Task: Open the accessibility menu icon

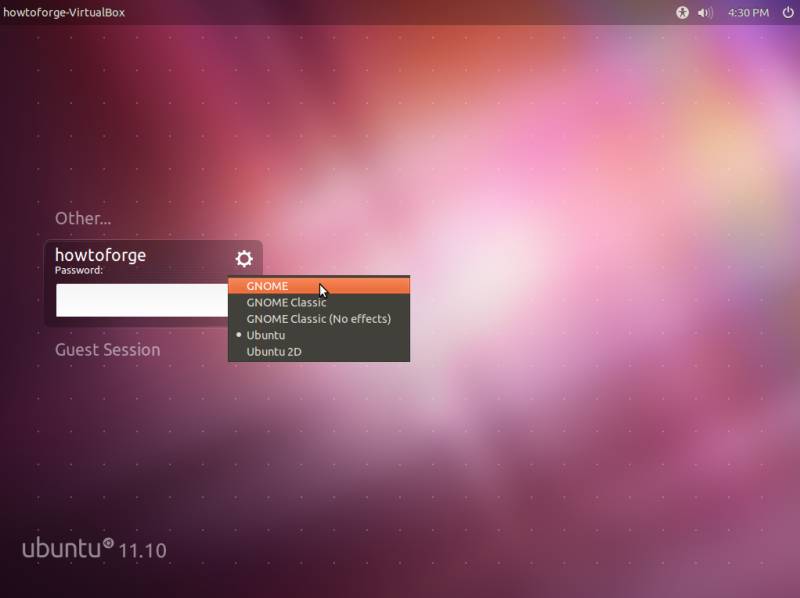Action: click(x=682, y=13)
